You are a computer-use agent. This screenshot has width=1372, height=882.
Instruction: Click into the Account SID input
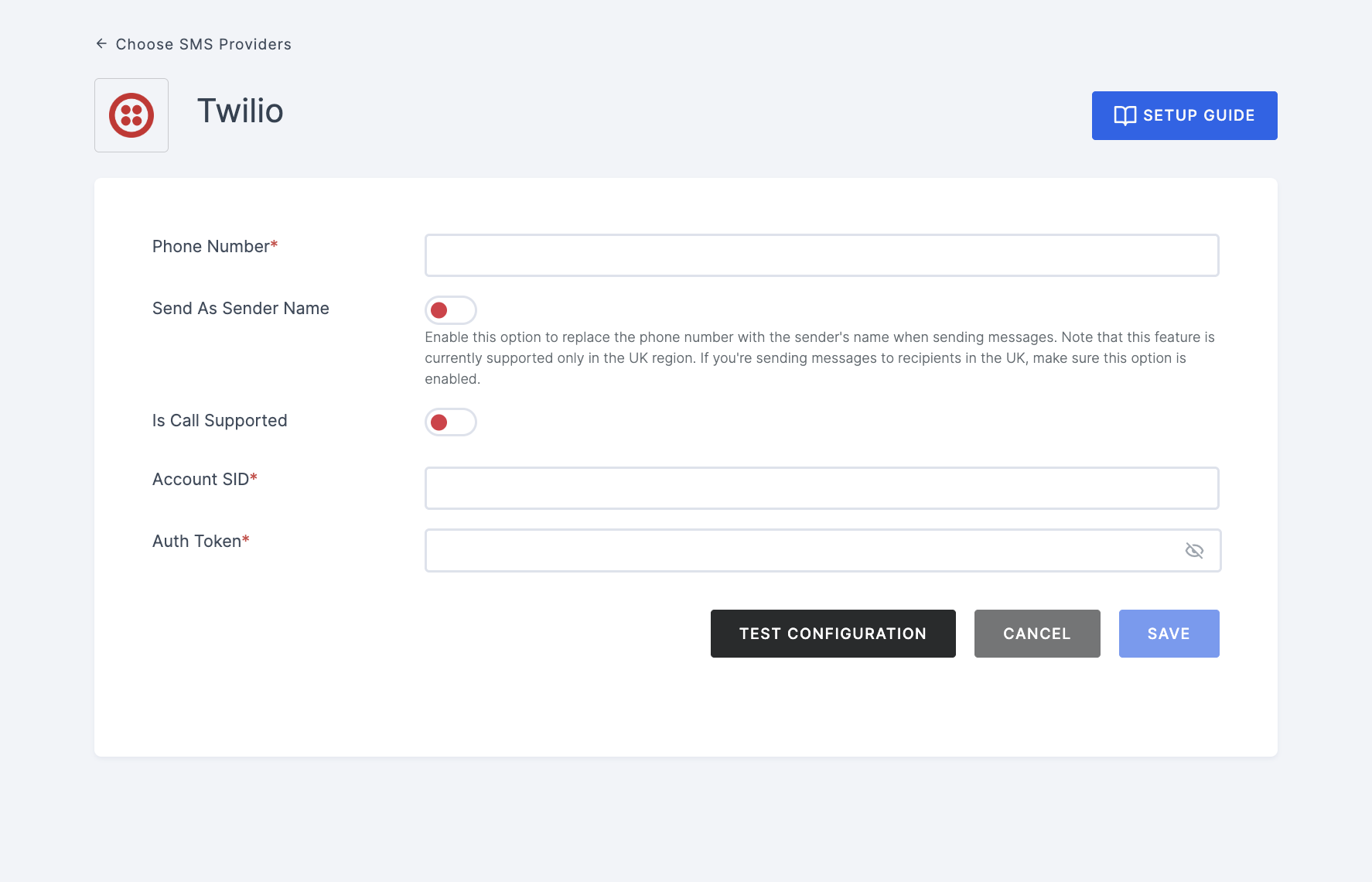pyautogui.click(x=821, y=488)
